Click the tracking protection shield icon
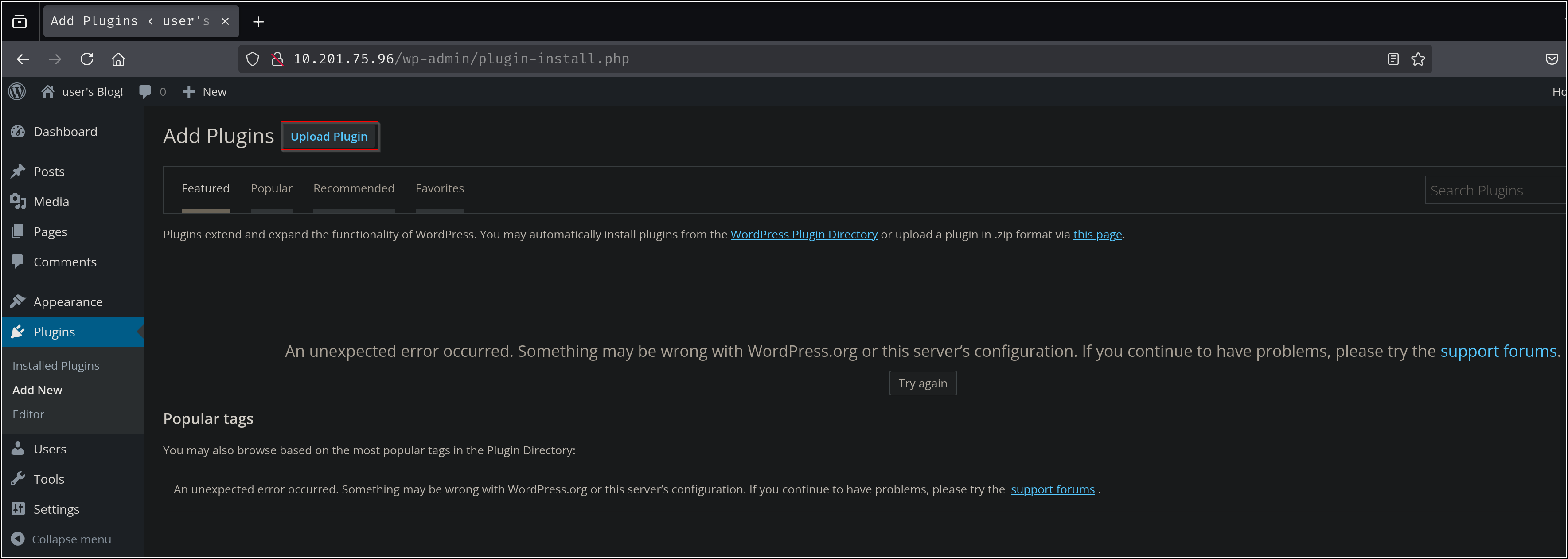 pos(253,59)
